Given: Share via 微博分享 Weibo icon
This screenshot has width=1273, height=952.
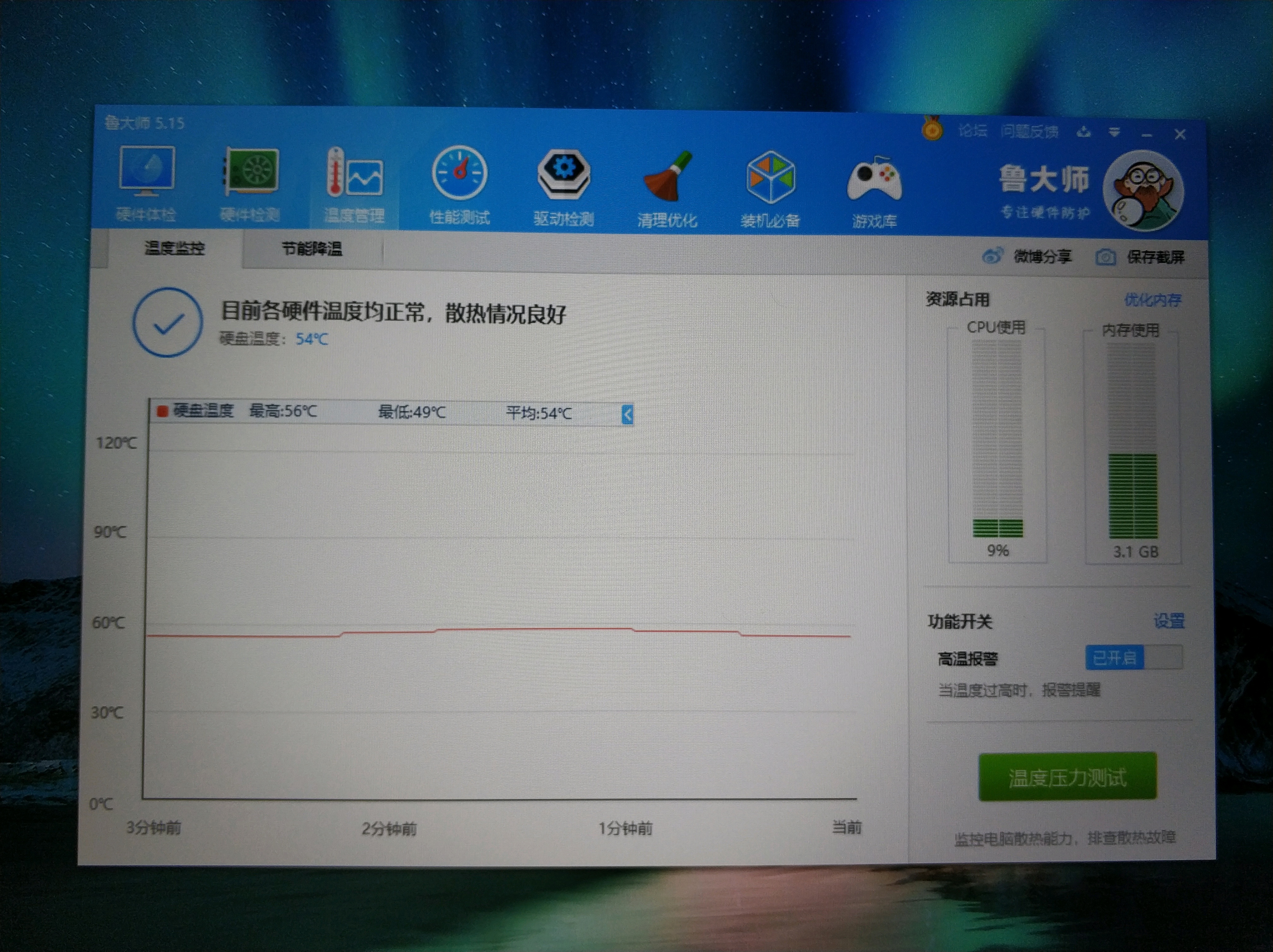Looking at the screenshot, I should [992, 255].
